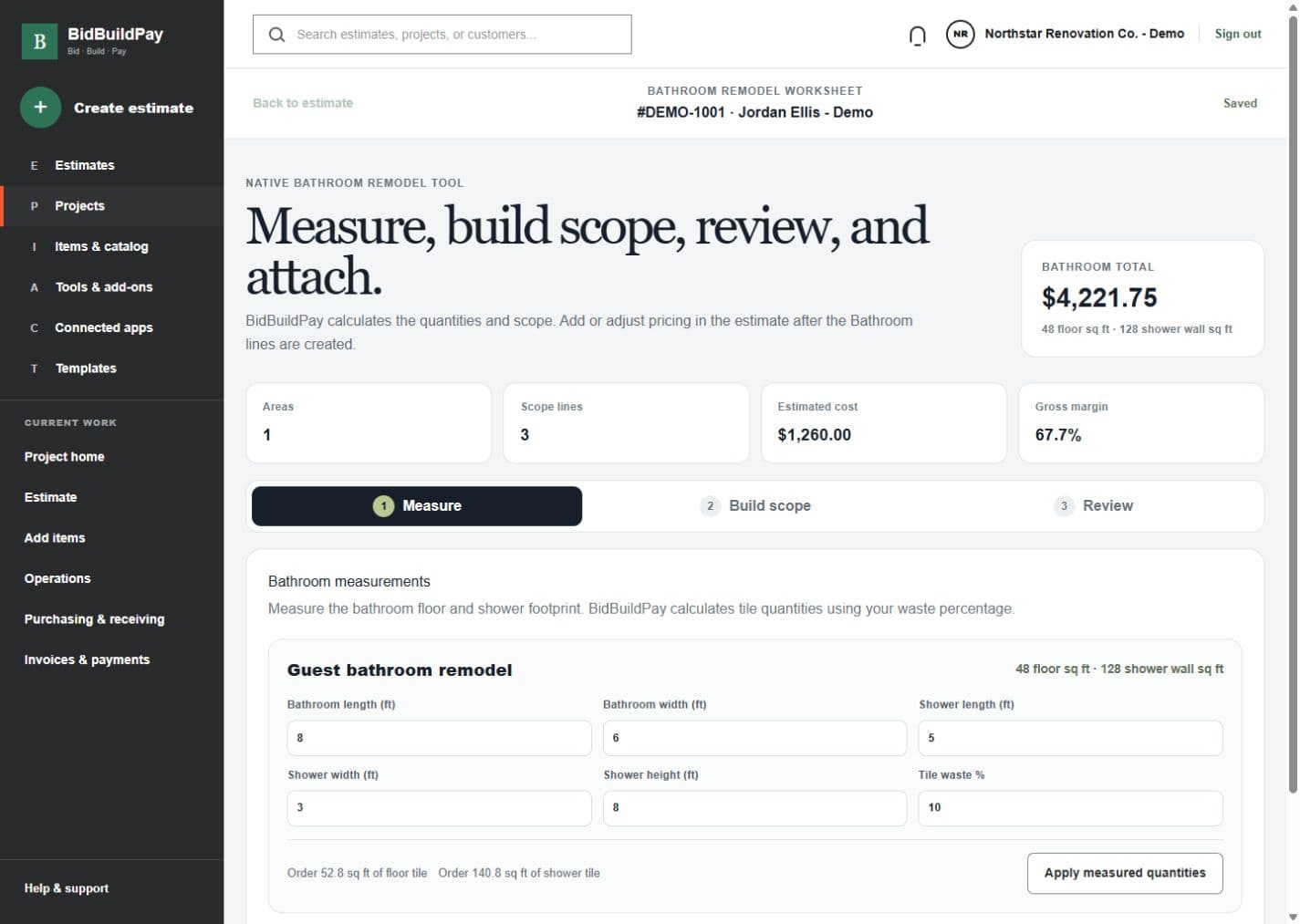Click the step 1 badge on Measure

[383, 506]
